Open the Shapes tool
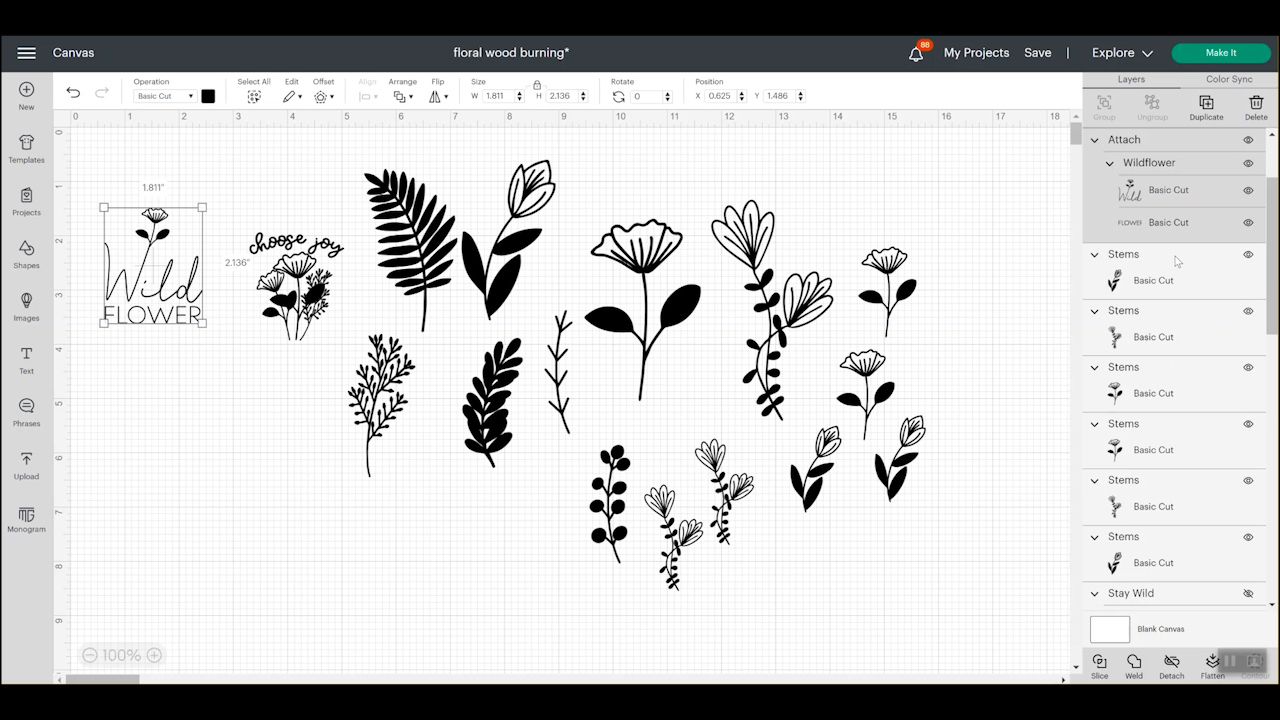This screenshot has height=720, width=1280. point(26,254)
